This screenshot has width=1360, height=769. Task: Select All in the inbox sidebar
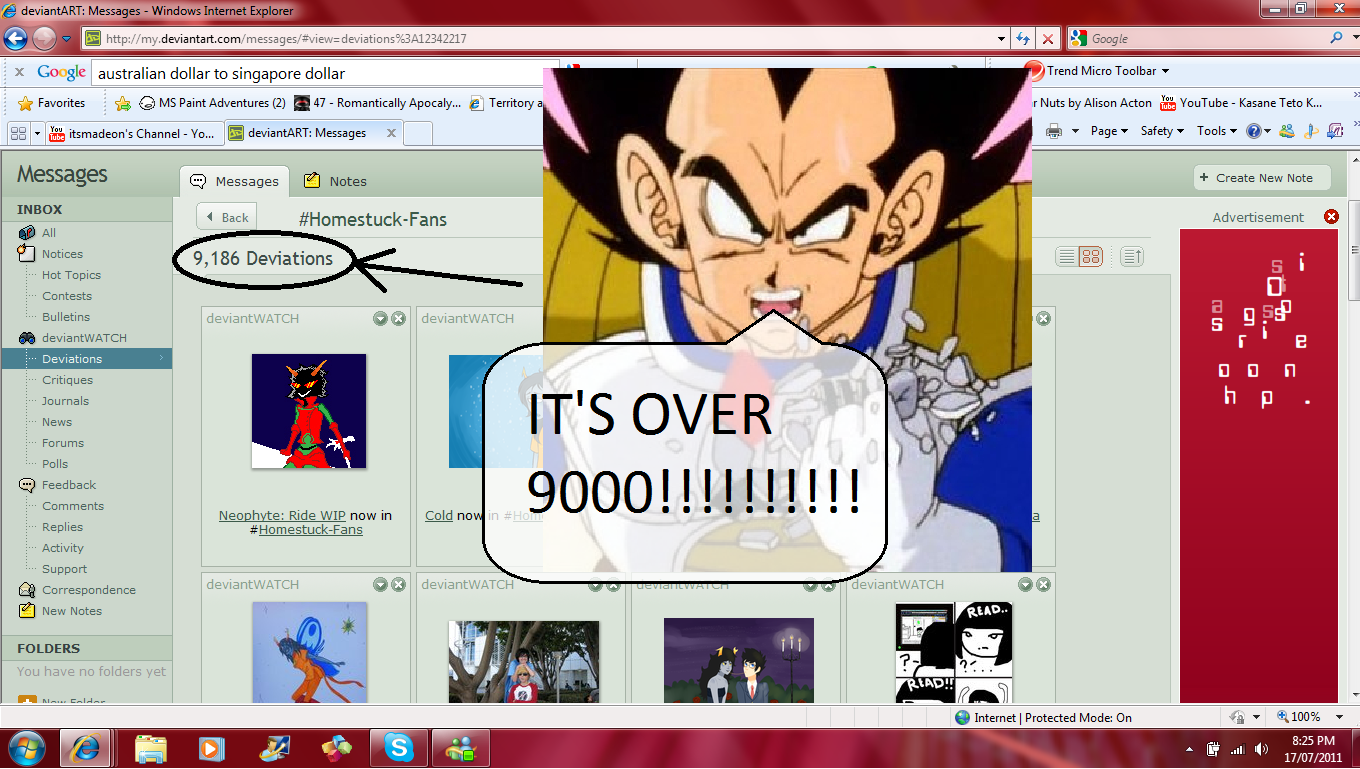pyautogui.click(x=49, y=232)
